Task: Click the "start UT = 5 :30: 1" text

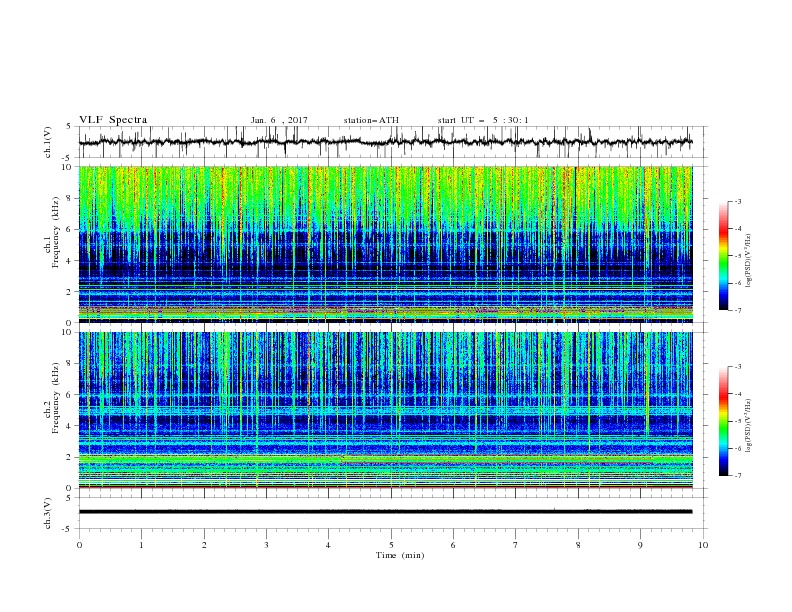Action: point(483,120)
